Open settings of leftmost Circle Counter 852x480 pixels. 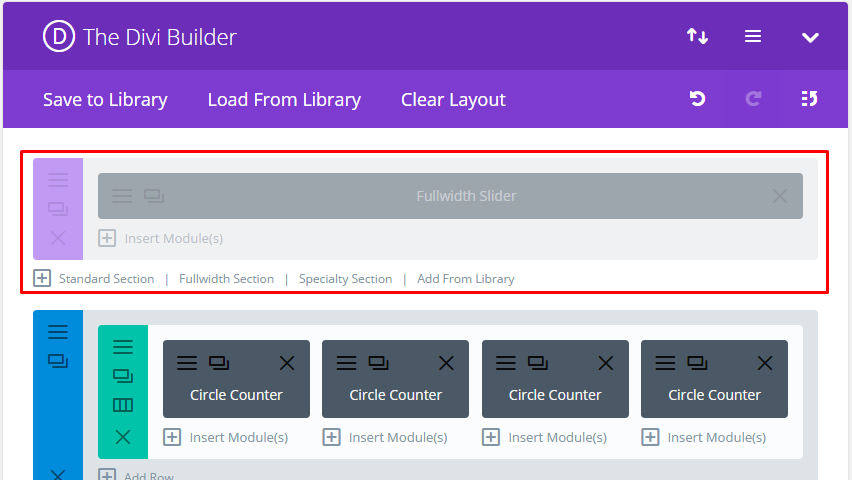click(187, 363)
